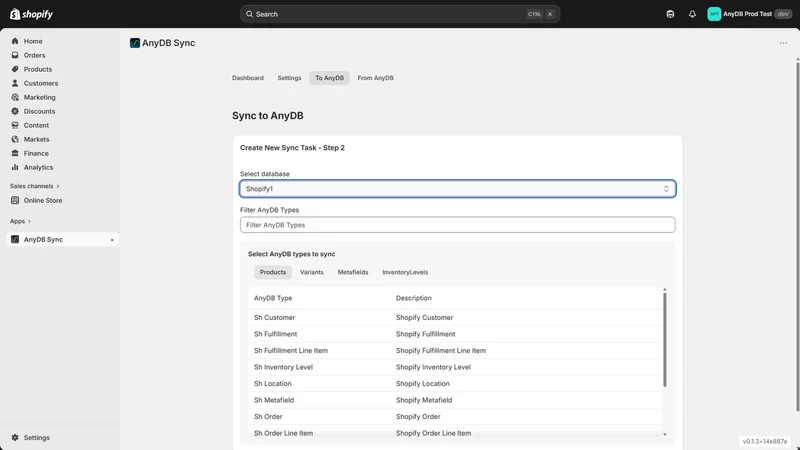Go to Home in sidebar

(x=33, y=41)
